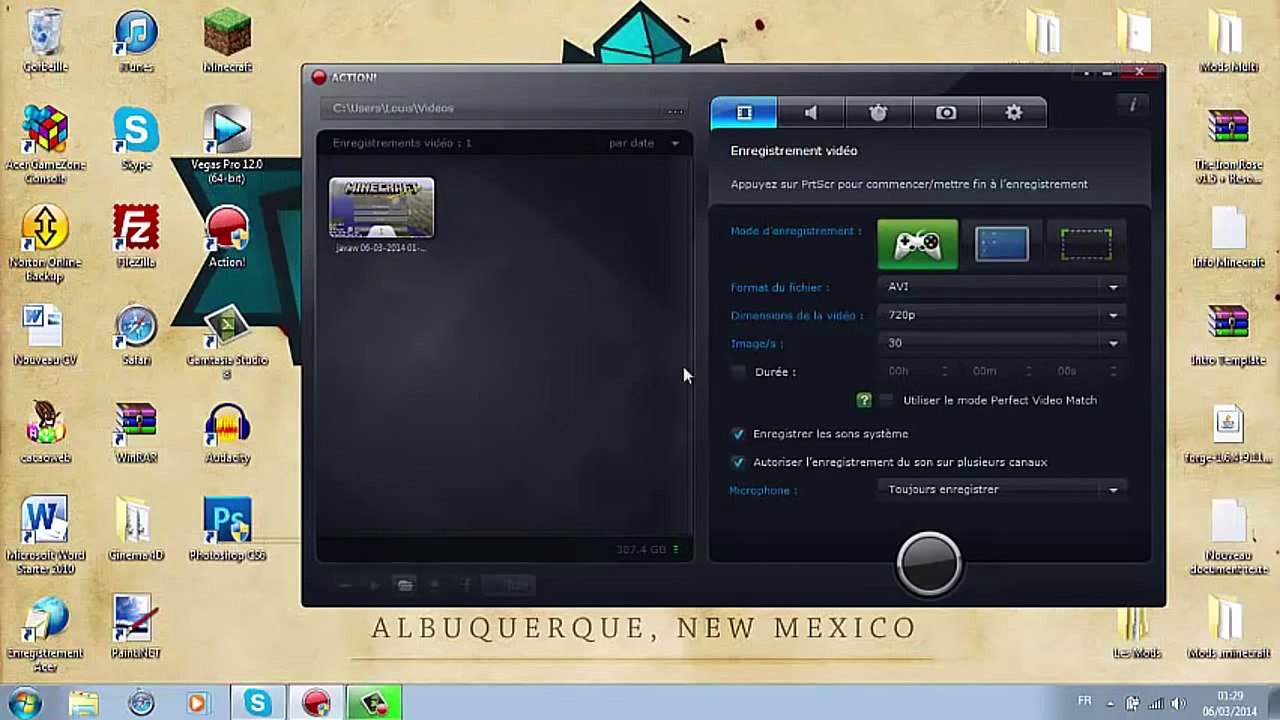Select the cacaoweb desktop icon
This screenshot has width=1280, height=720.
coord(45,433)
